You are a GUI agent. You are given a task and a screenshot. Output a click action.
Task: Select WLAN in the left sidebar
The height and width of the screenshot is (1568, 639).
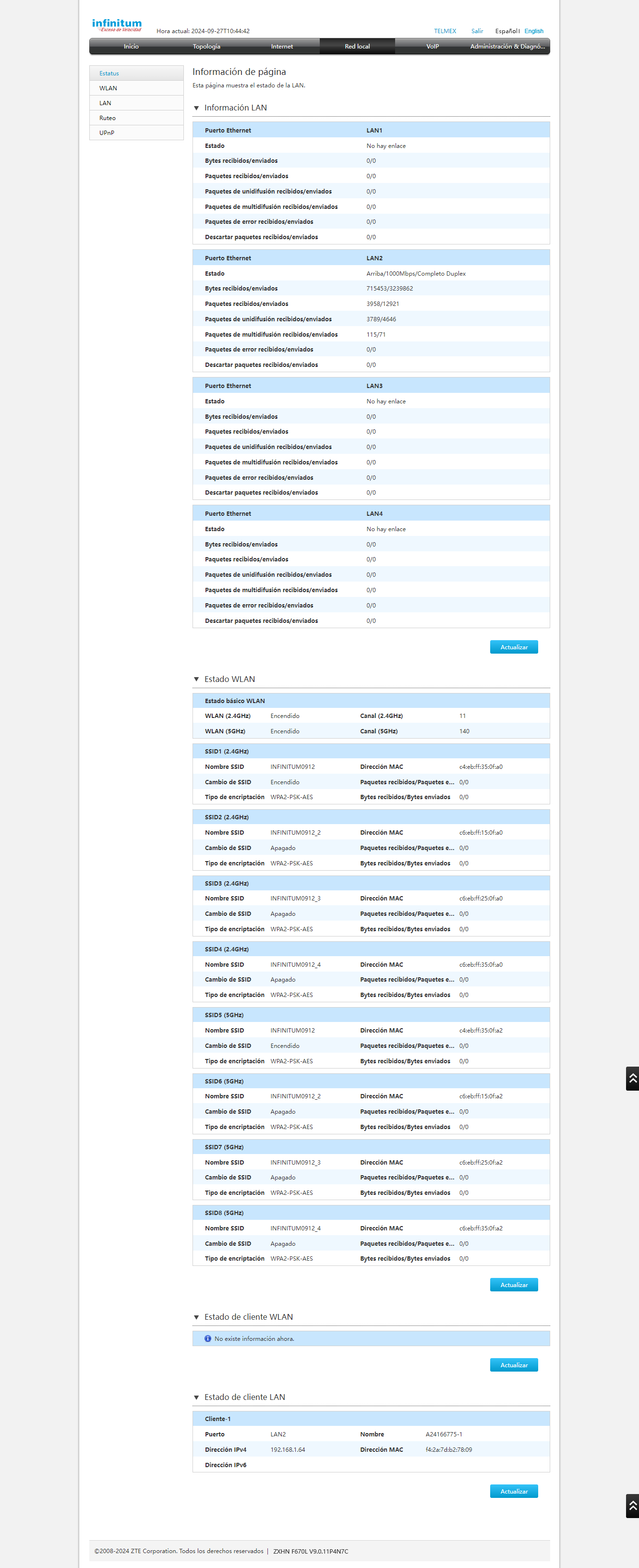click(109, 88)
